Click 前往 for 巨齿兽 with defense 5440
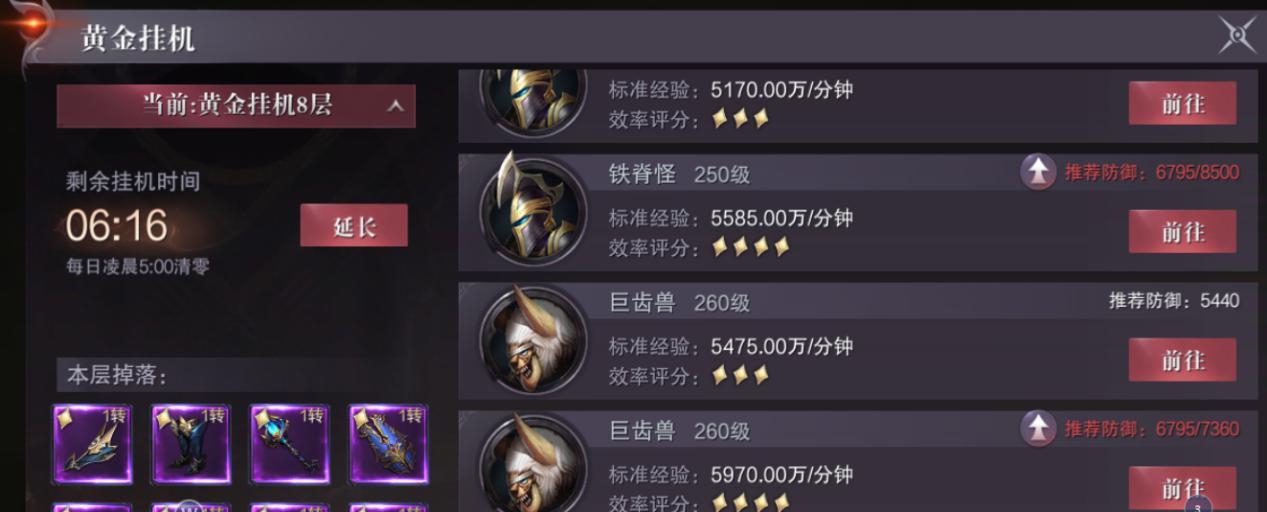This screenshot has width=1267, height=512. click(x=1182, y=360)
